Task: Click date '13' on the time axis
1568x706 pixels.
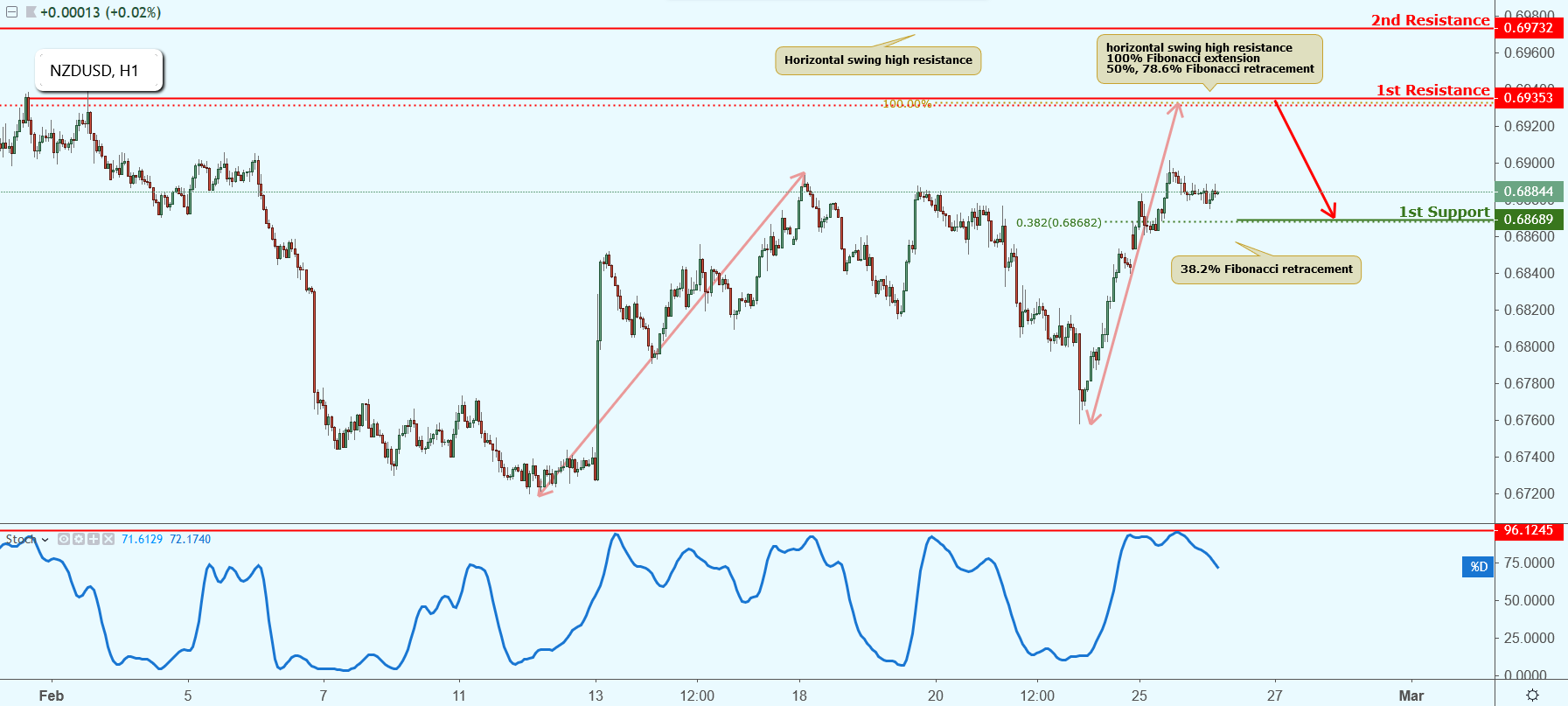Action: click(x=596, y=696)
